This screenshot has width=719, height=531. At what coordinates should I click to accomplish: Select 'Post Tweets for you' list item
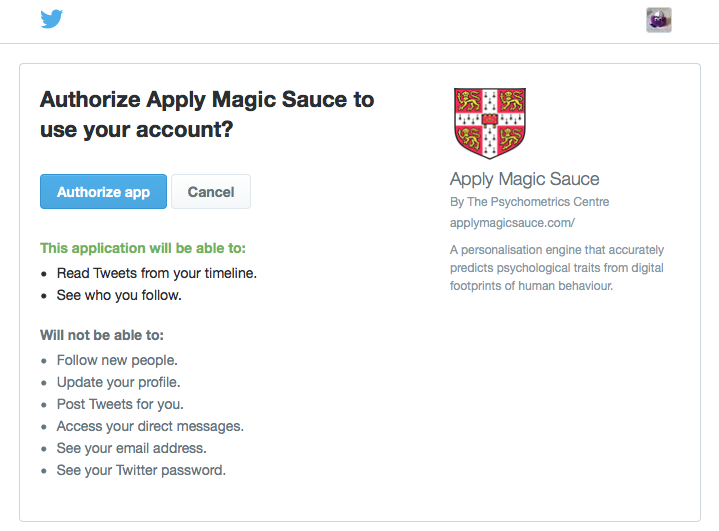tap(120, 404)
